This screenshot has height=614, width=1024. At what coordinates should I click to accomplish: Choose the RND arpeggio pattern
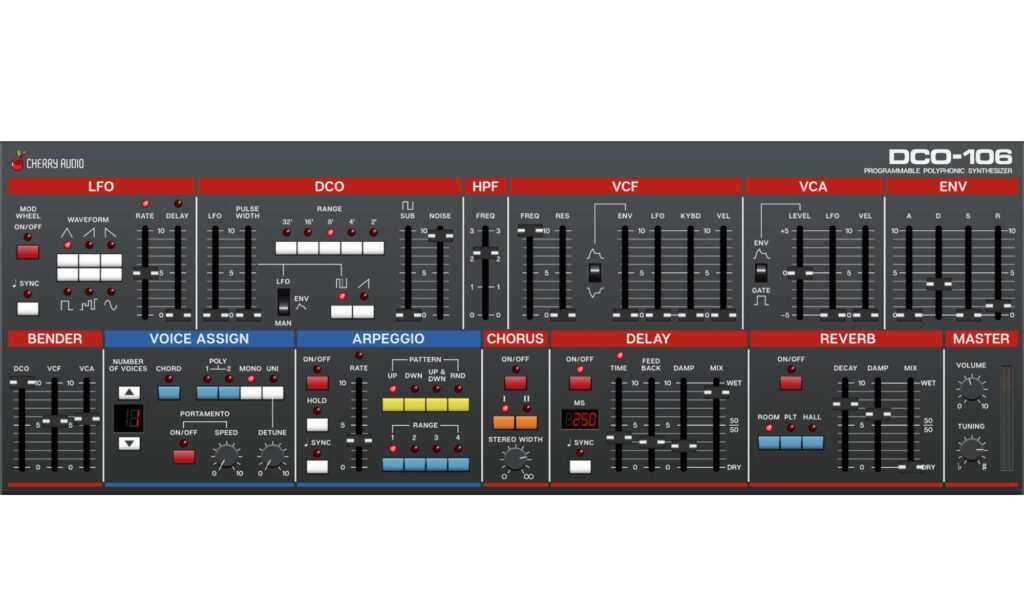coord(458,405)
